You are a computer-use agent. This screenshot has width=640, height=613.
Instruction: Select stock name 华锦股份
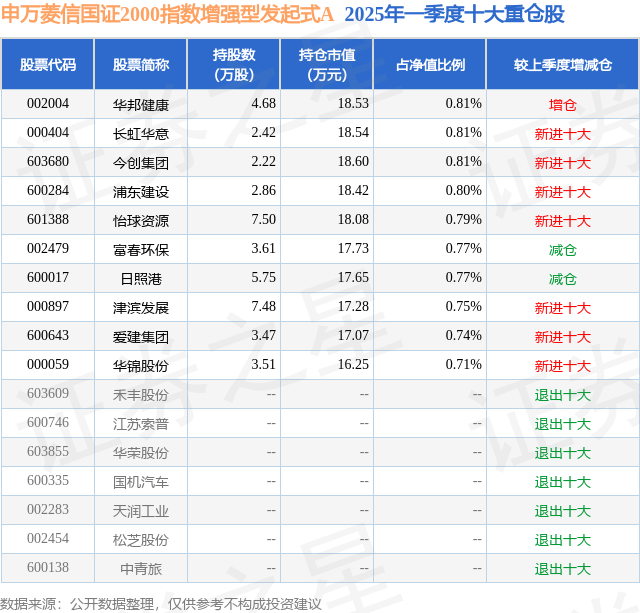click(141, 366)
